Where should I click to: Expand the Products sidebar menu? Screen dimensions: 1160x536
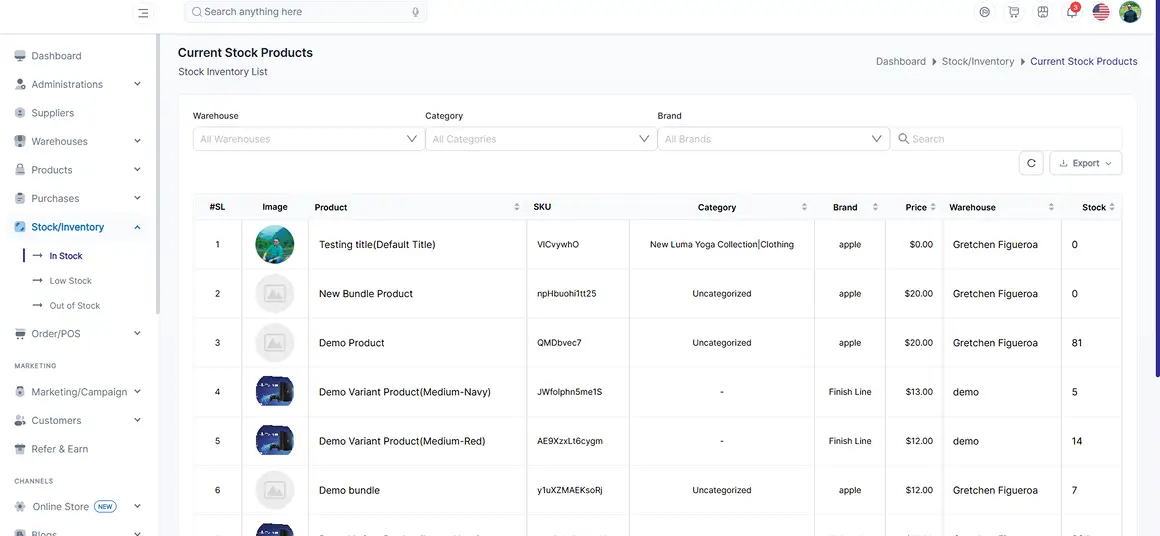[78, 170]
